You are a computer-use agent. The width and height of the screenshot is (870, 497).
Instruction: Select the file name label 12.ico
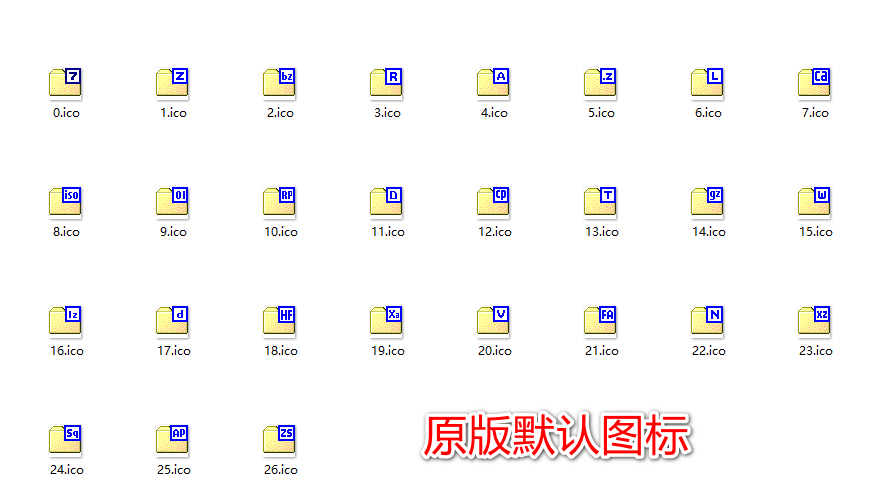pos(494,232)
